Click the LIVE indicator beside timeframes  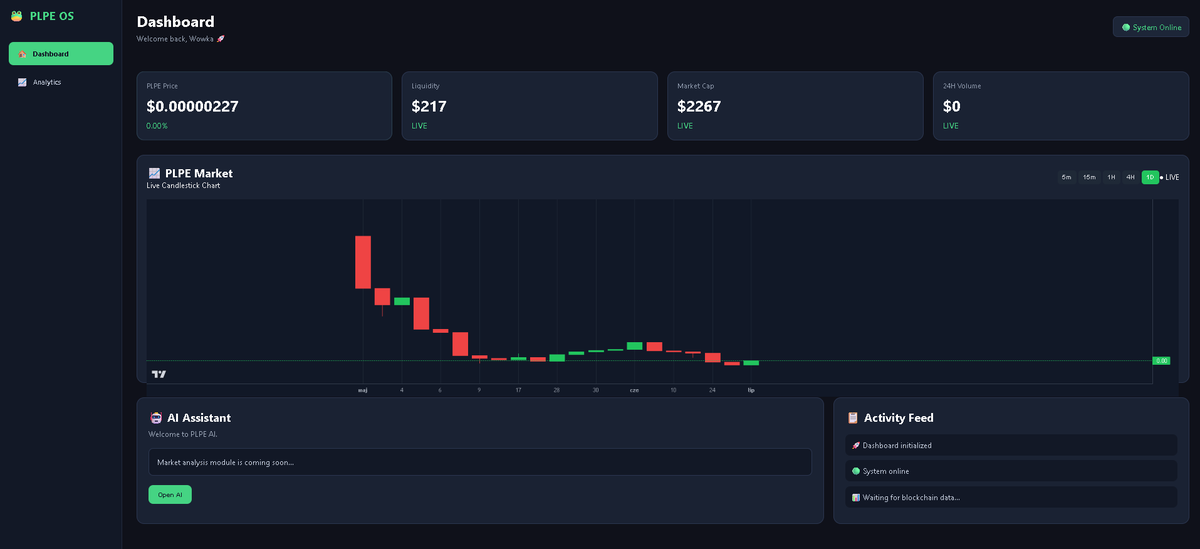point(1170,177)
